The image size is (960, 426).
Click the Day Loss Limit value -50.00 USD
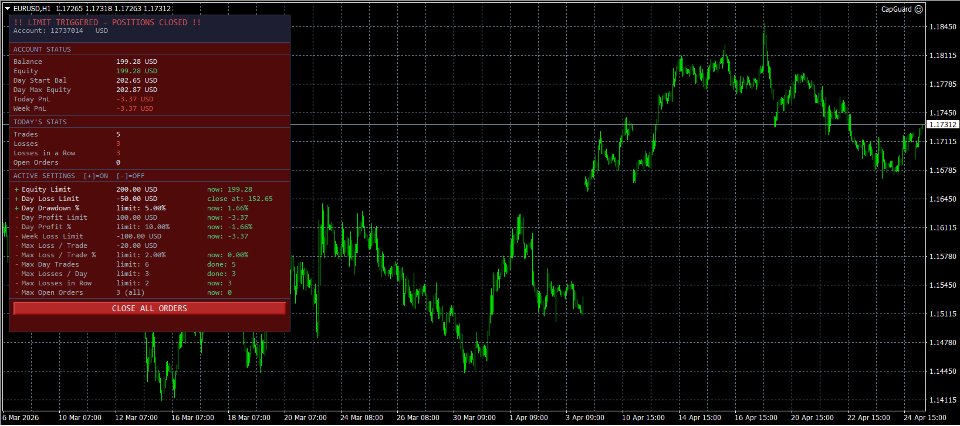pos(137,199)
